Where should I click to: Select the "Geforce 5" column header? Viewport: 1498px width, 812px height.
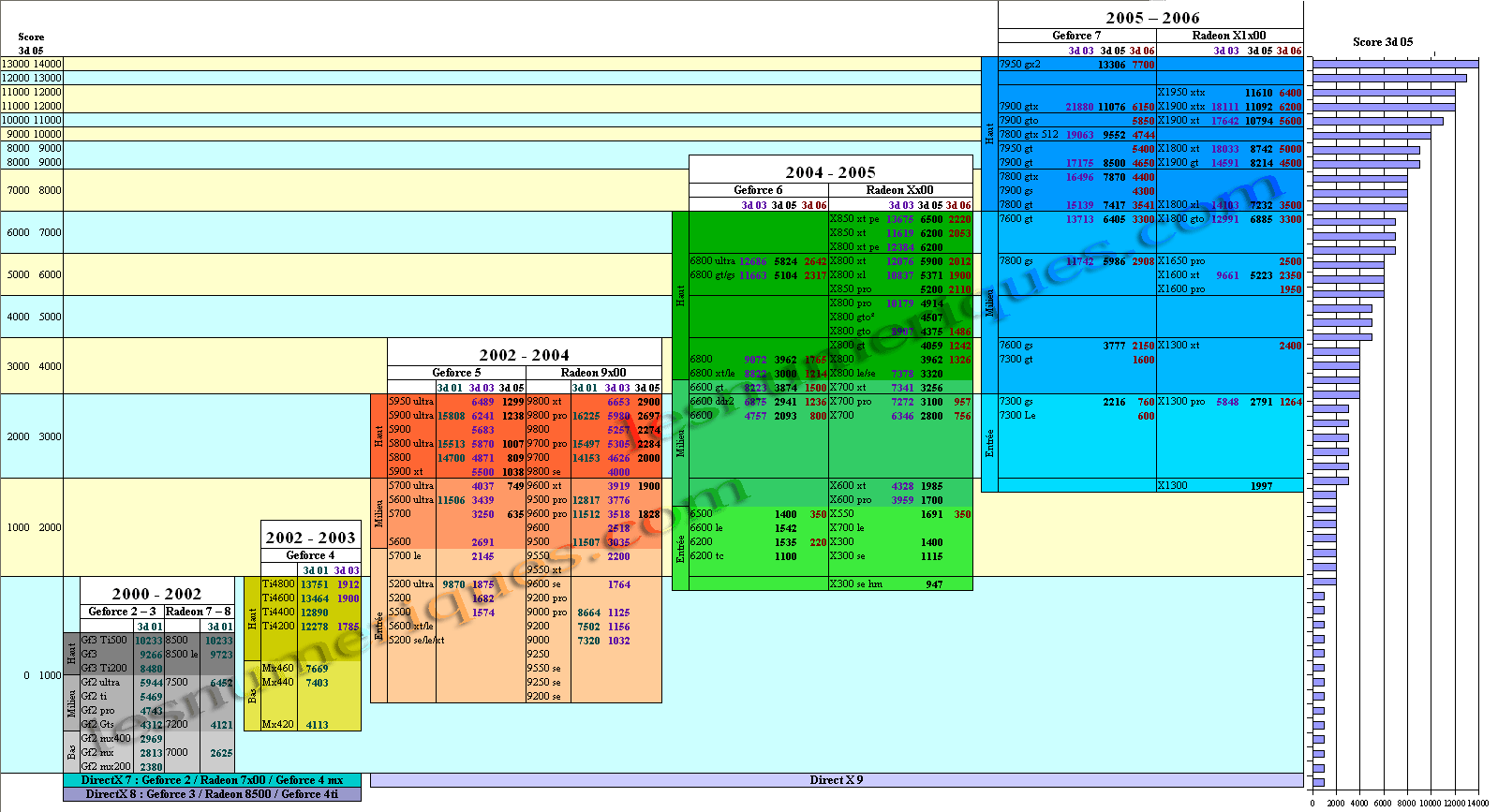pos(456,373)
